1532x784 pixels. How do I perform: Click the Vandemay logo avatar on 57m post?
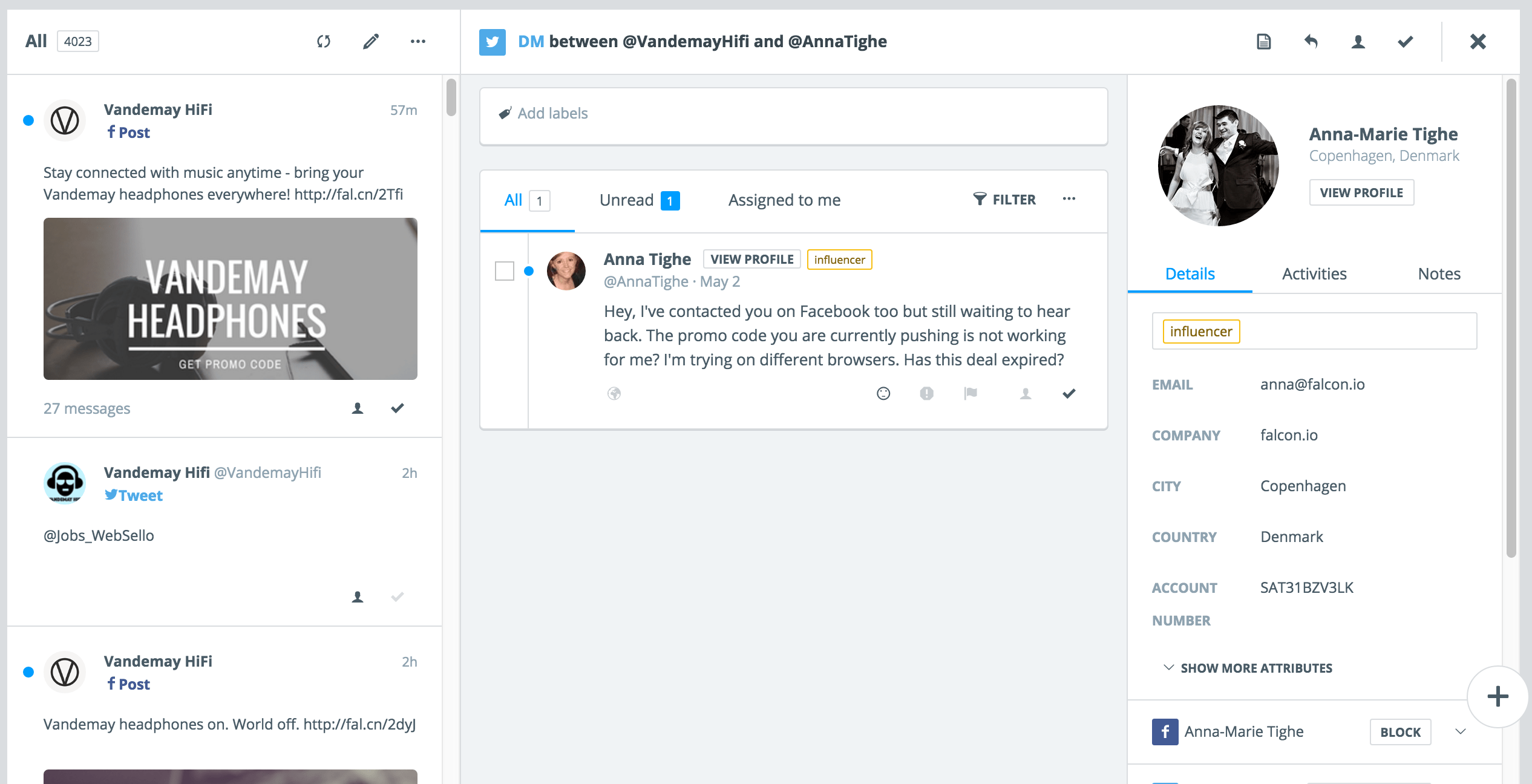click(x=65, y=120)
